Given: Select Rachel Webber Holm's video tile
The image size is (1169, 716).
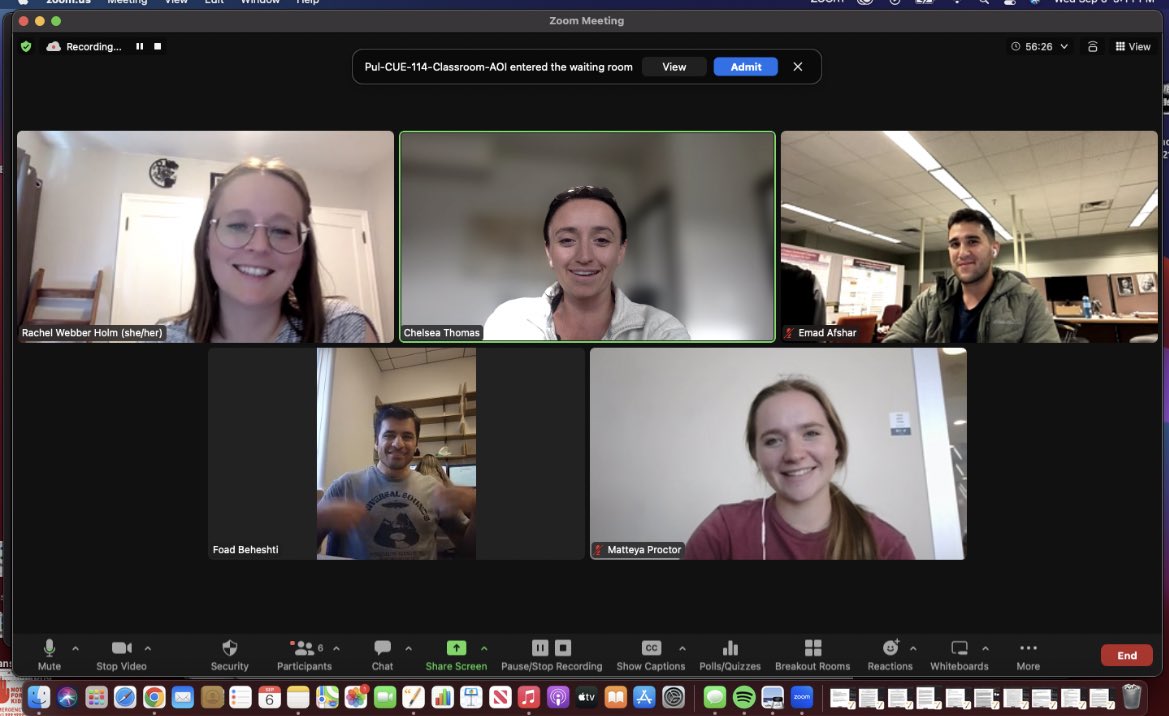Looking at the screenshot, I should [x=205, y=236].
